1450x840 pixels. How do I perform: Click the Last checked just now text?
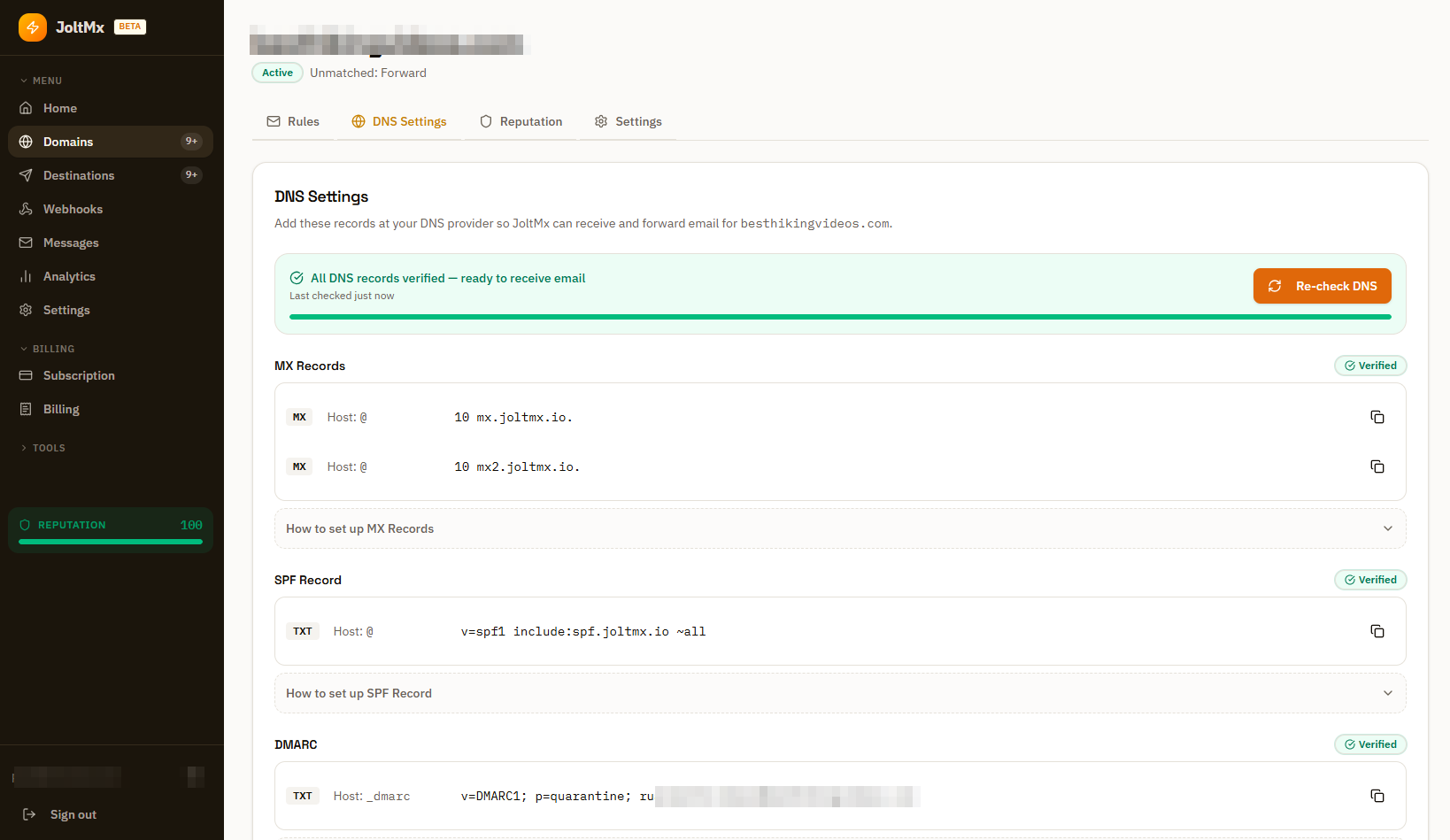click(342, 296)
